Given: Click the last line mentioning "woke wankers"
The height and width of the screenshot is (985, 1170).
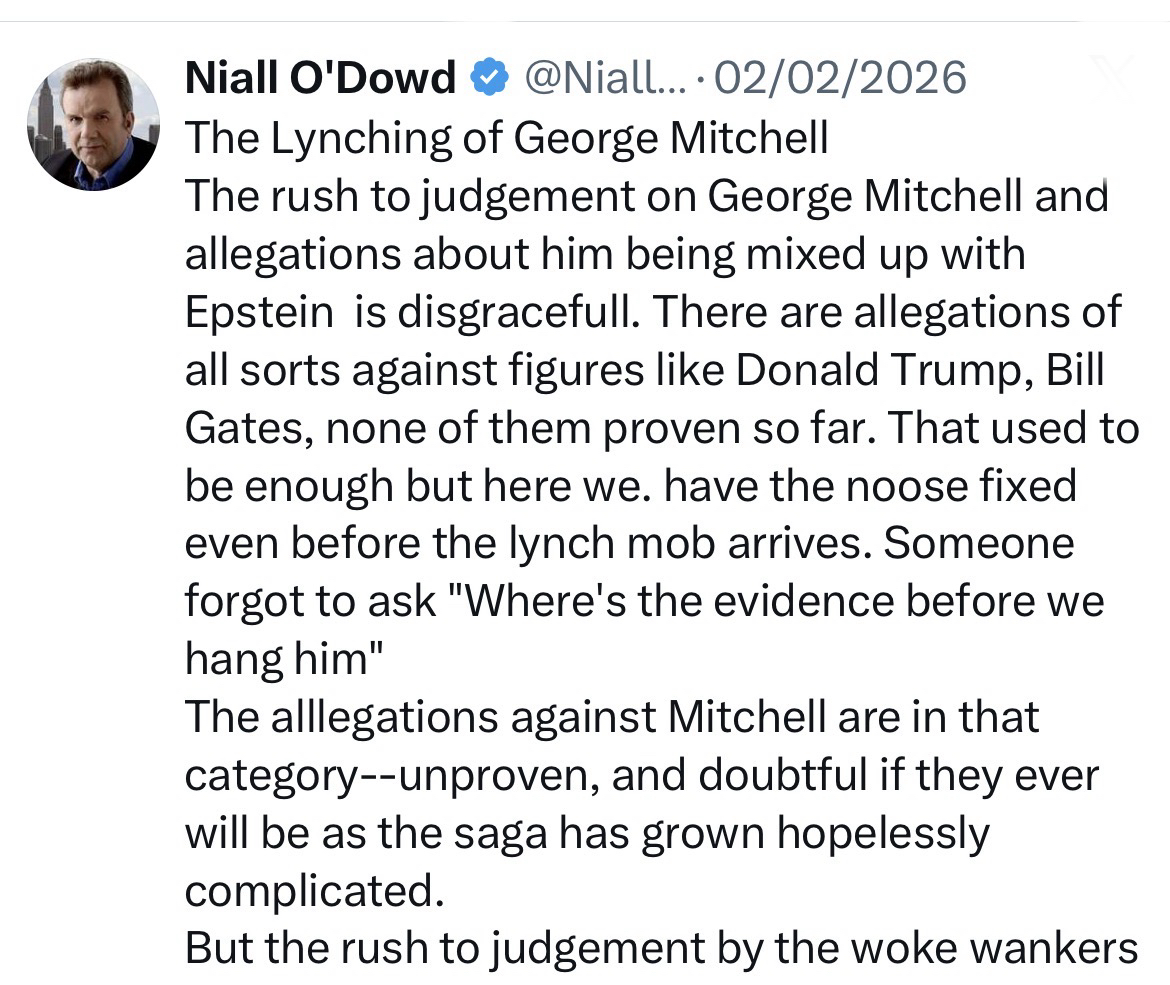Looking at the screenshot, I should (x=660, y=948).
